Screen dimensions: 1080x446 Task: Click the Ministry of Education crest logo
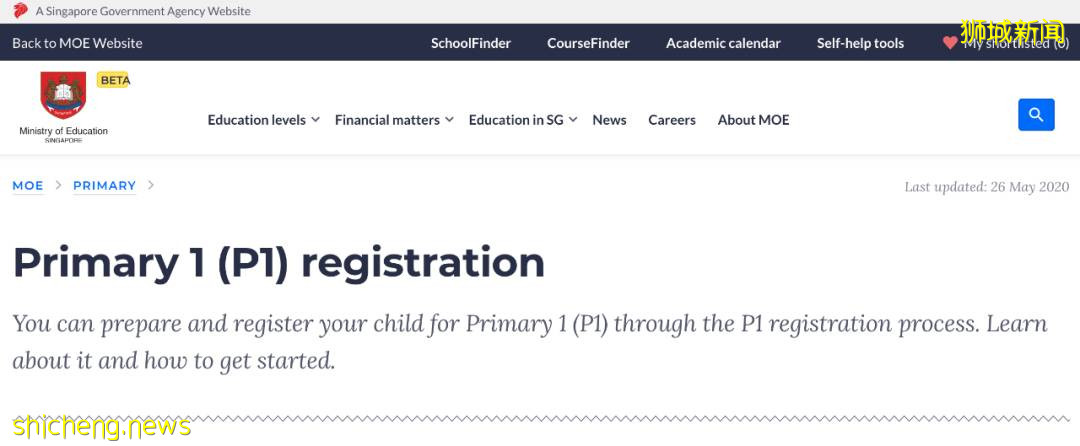[63, 98]
